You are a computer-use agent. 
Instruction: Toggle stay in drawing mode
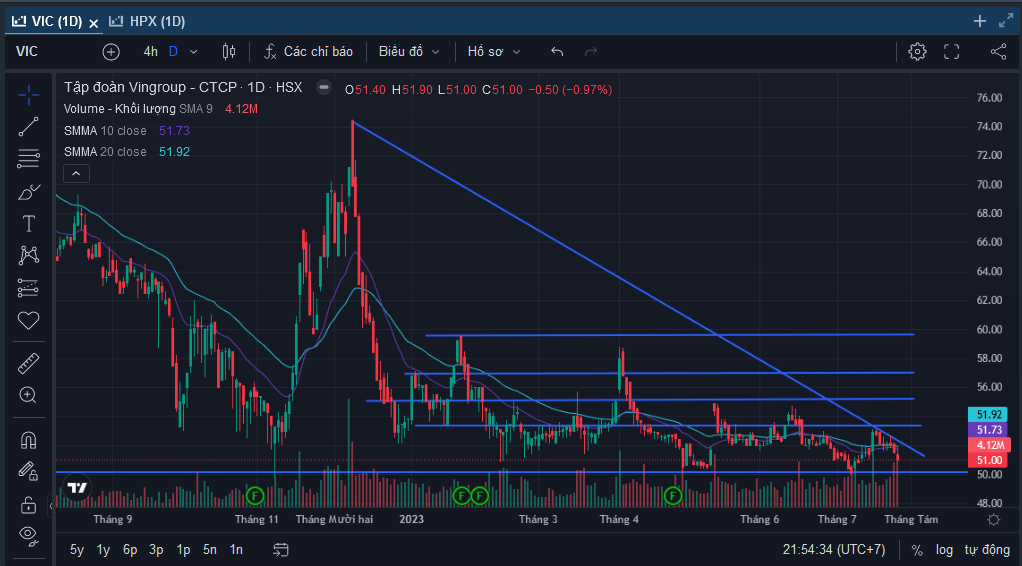tap(29, 471)
